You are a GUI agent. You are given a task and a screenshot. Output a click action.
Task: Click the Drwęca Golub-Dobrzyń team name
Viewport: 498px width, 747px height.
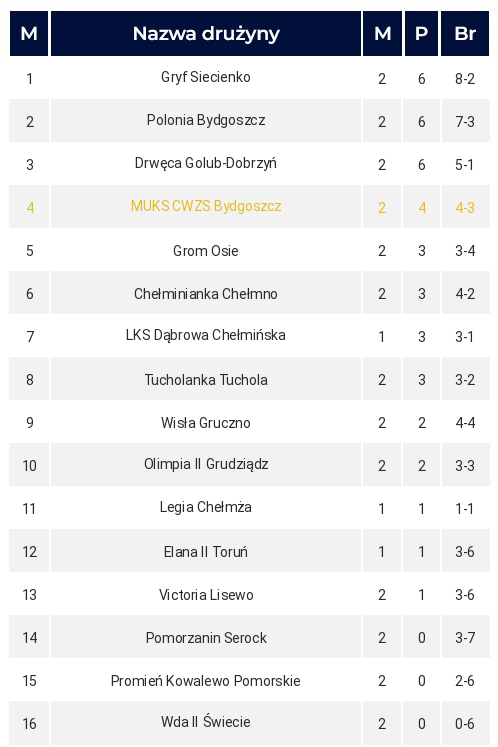click(x=205, y=163)
